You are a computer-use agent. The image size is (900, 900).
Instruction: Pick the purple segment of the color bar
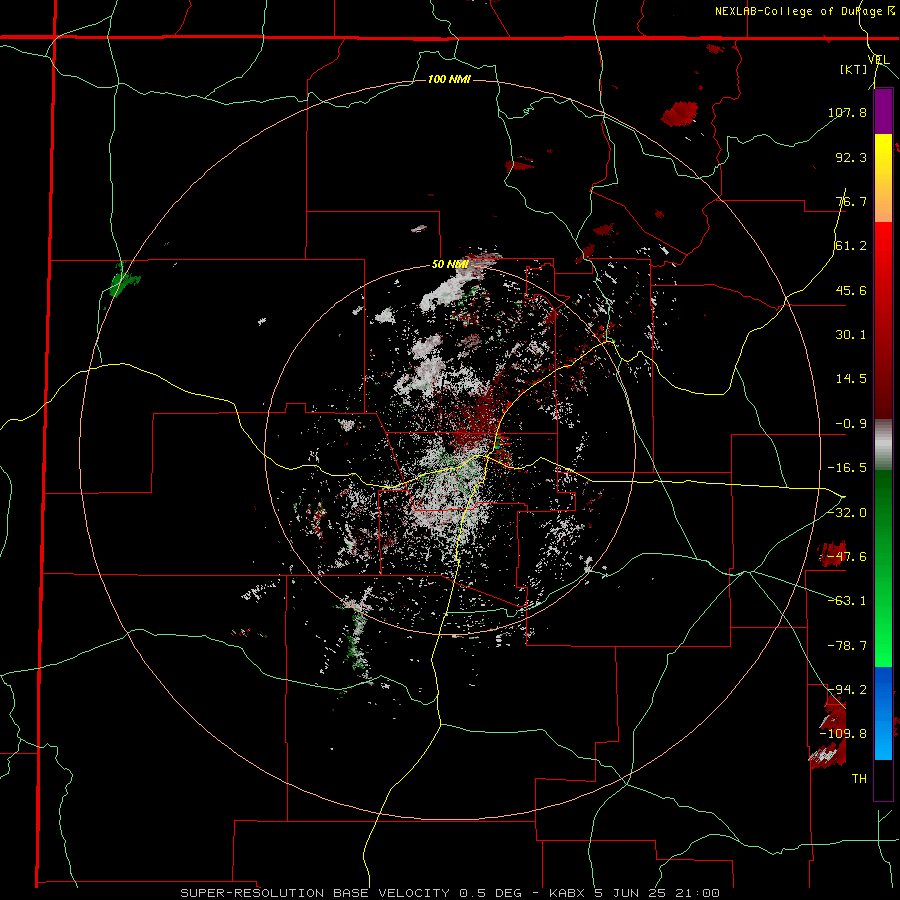point(883,111)
